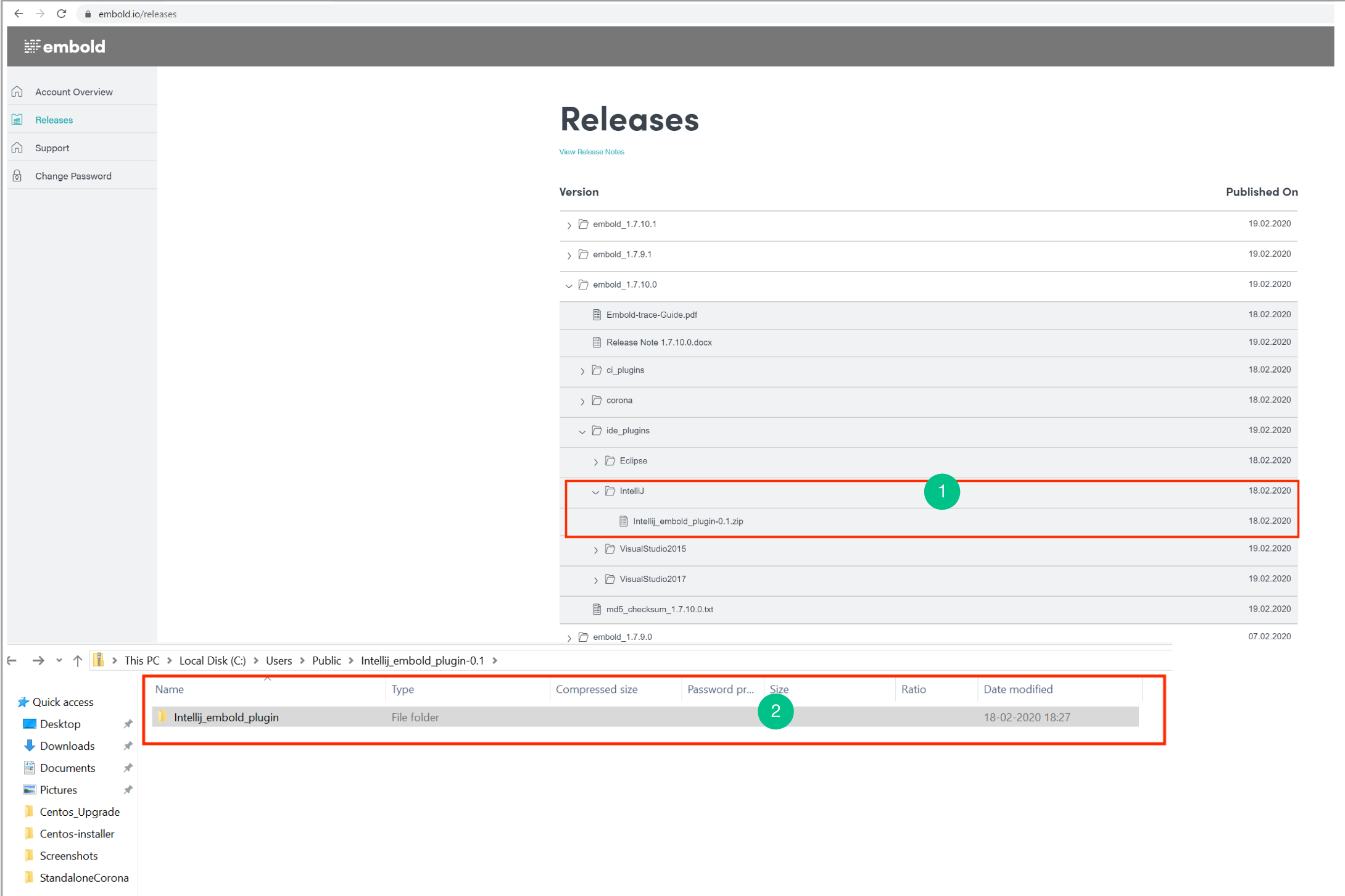Image resolution: width=1345 pixels, height=896 pixels.
Task: Open Screenshots folder in Explorer pane
Action: (x=68, y=857)
